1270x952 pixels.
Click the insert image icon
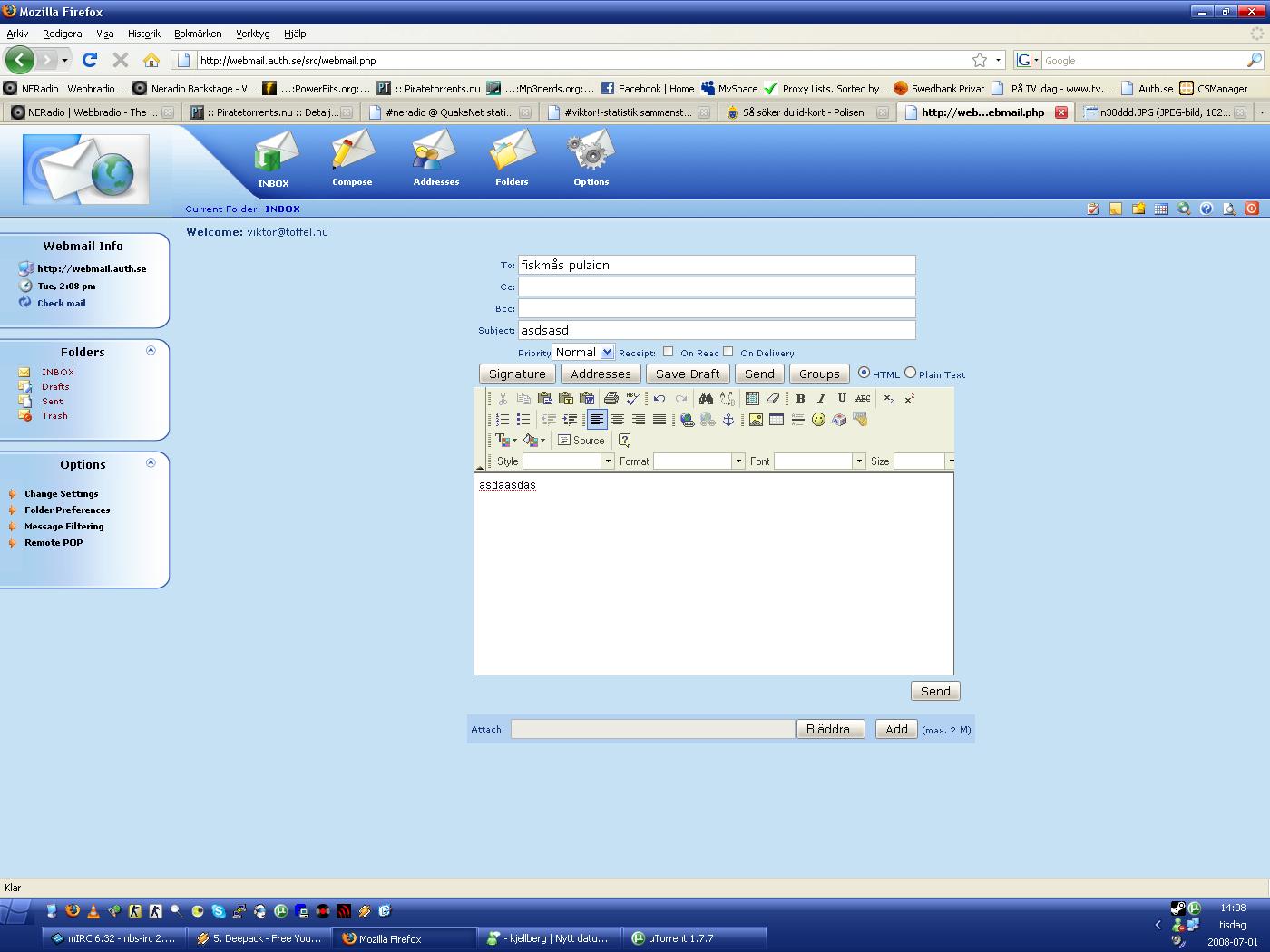[x=756, y=420]
